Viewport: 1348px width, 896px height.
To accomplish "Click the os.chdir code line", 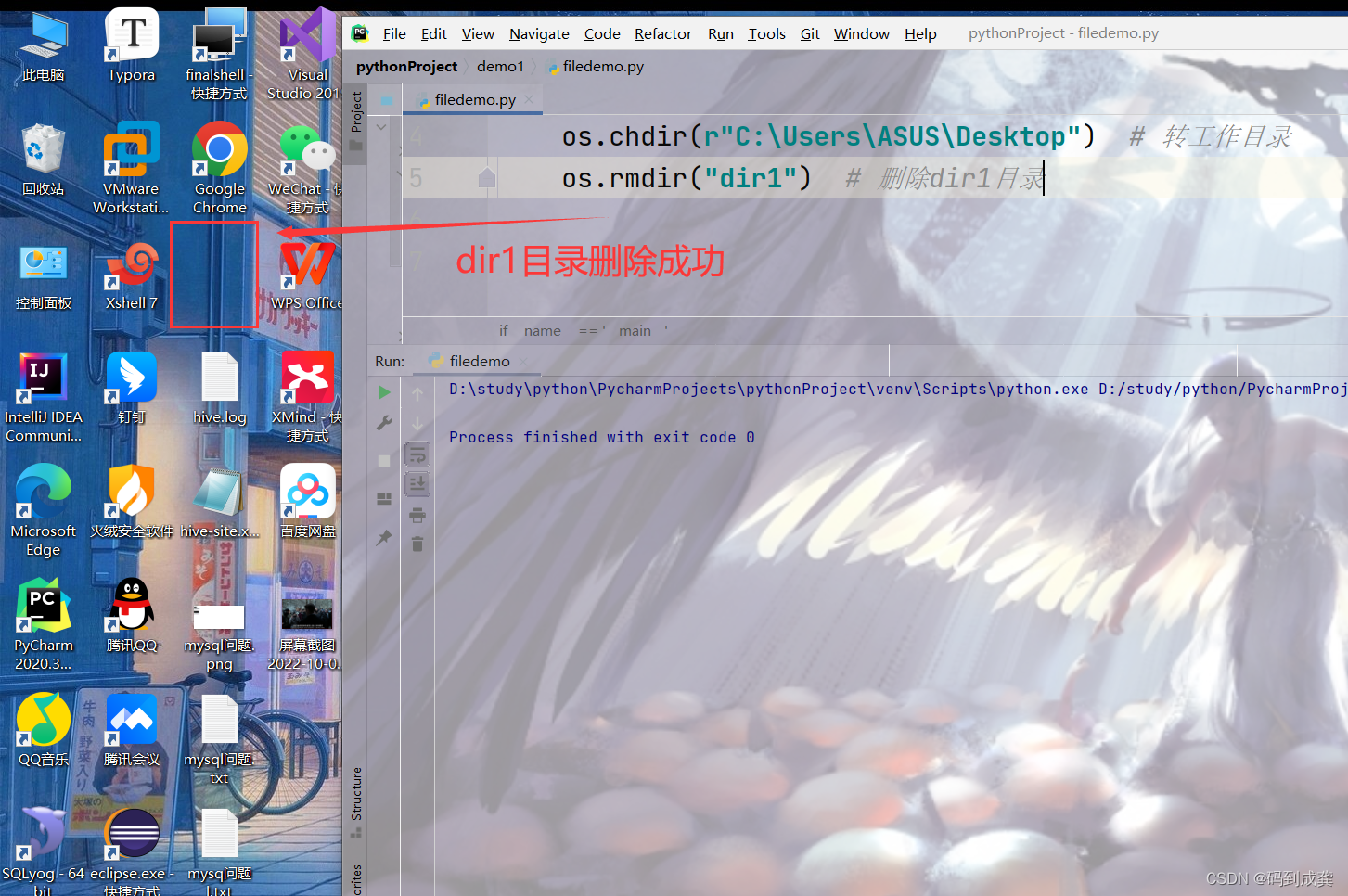I will pyautogui.click(x=828, y=137).
